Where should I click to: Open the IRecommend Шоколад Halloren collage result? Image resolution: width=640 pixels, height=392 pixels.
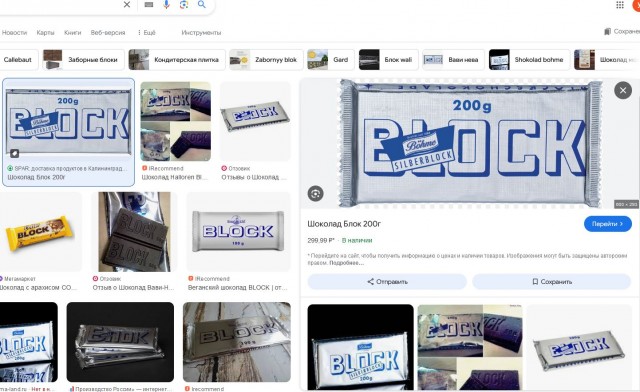pyautogui.click(x=176, y=121)
